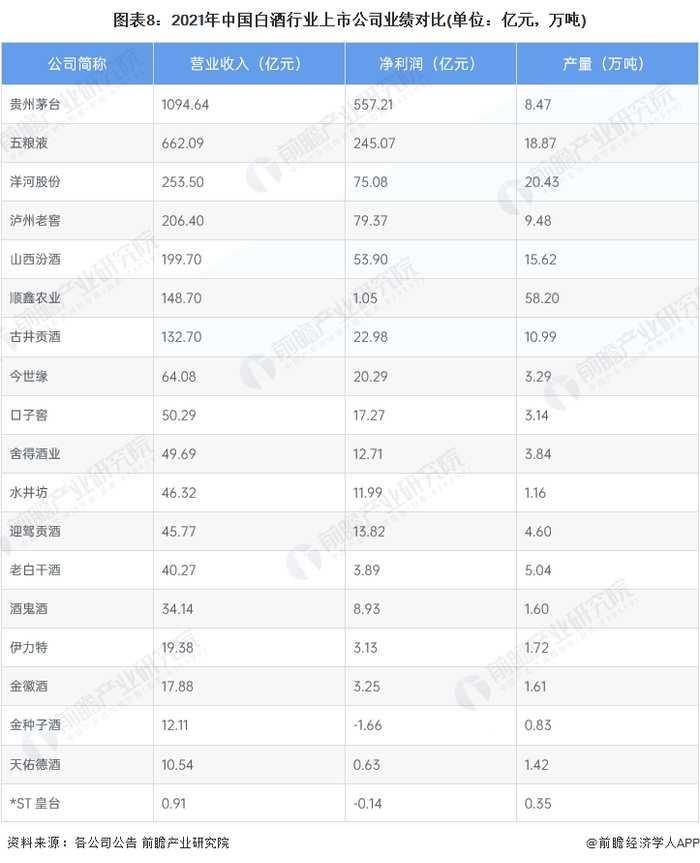Click the output value 5.04
This screenshot has width=700, height=863.
(x=538, y=570)
